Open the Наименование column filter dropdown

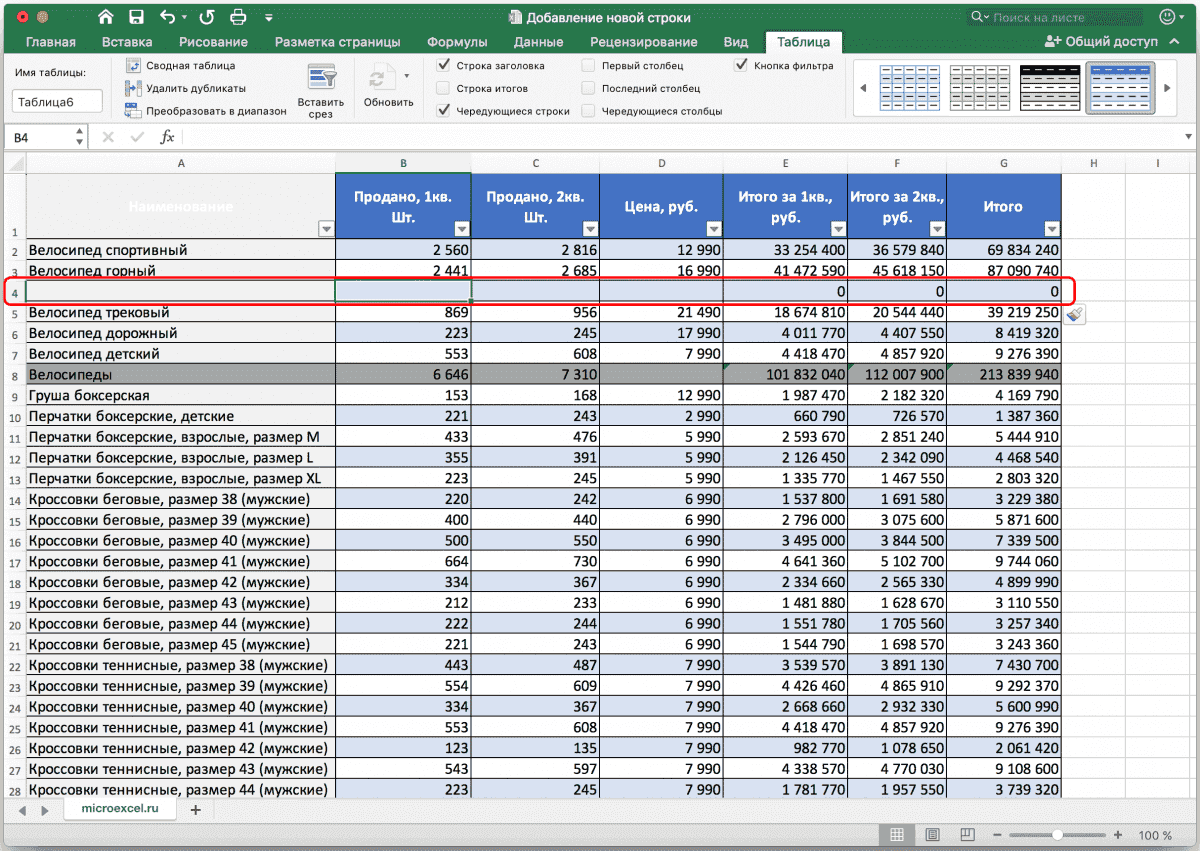(326, 228)
